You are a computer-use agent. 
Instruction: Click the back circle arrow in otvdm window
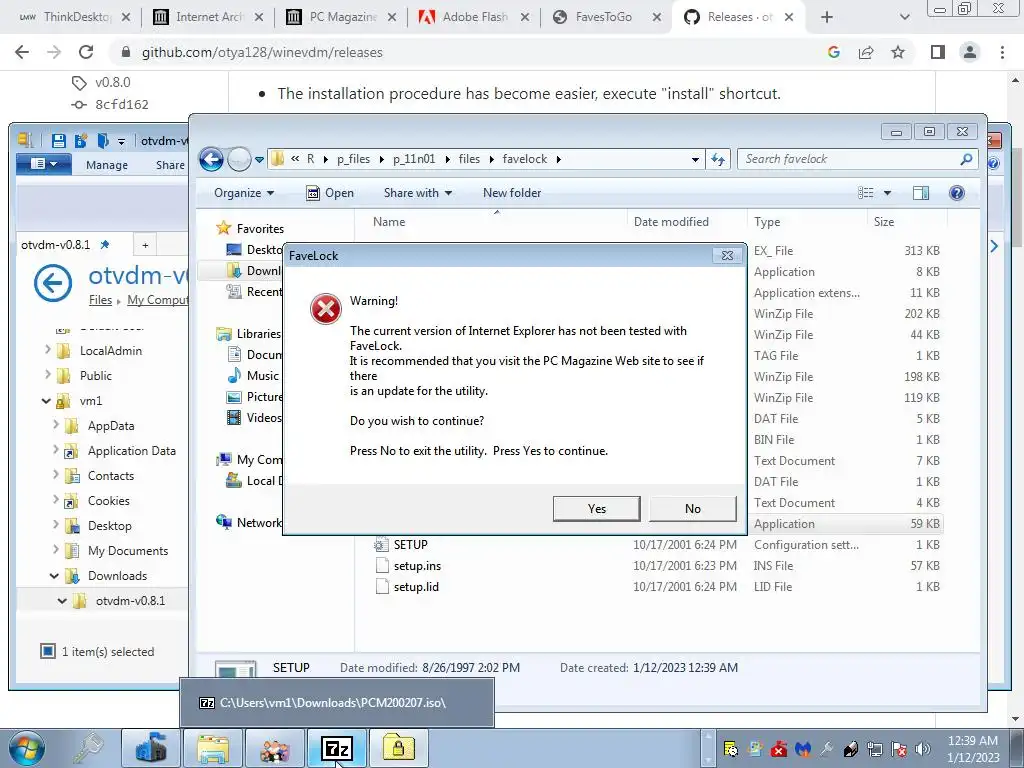[53, 283]
